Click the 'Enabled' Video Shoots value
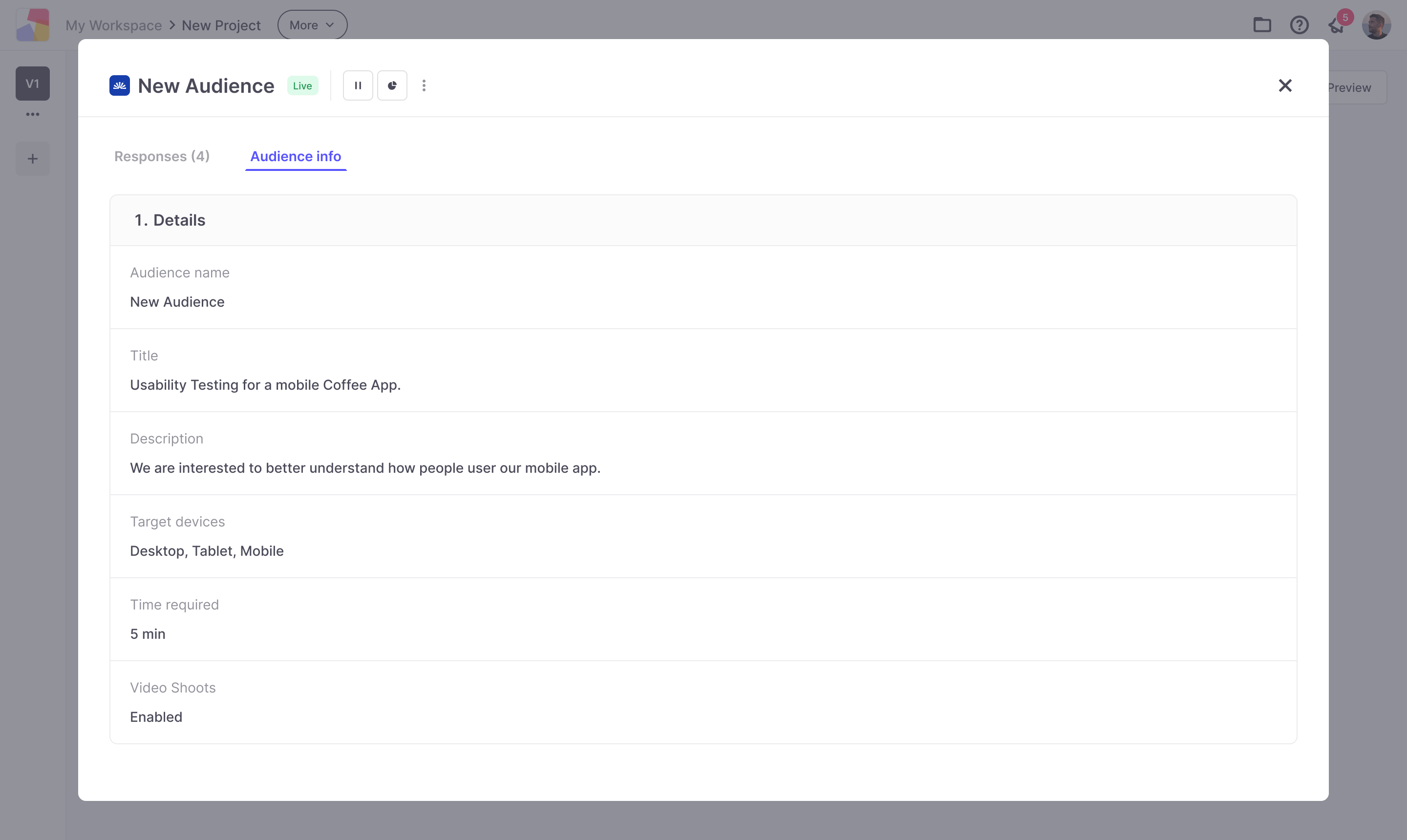The height and width of the screenshot is (840, 1407). (156, 717)
